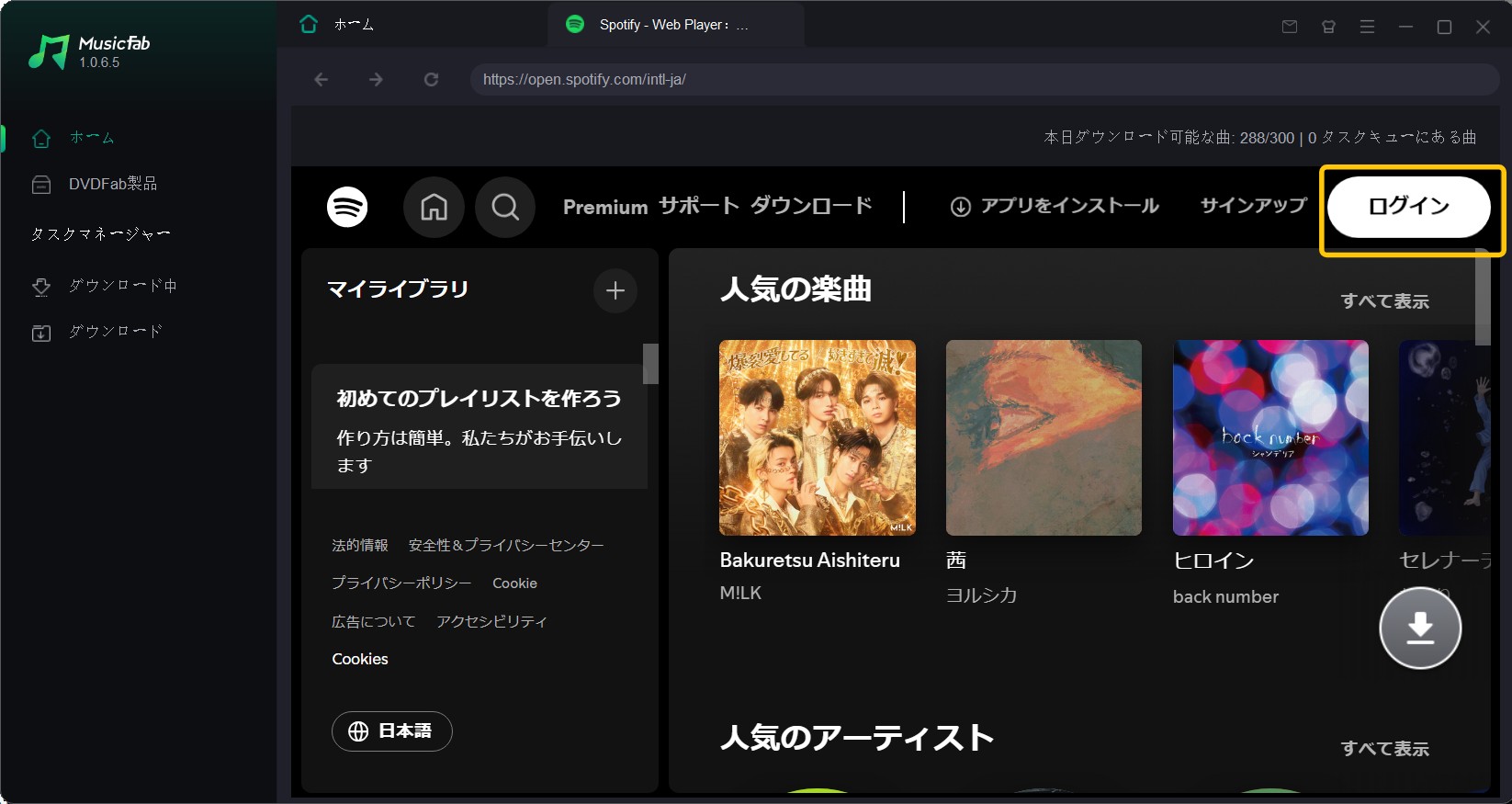Click the green home icon in the tab bar

309,24
